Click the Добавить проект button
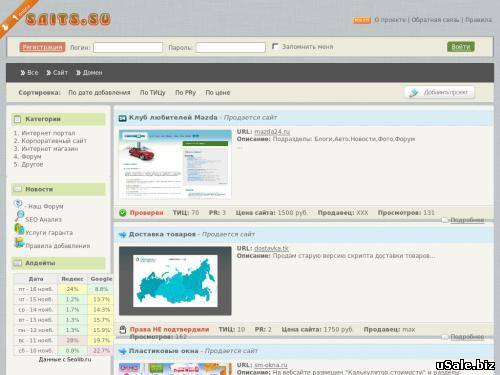The image size is (500, 375). pos(439,92)
